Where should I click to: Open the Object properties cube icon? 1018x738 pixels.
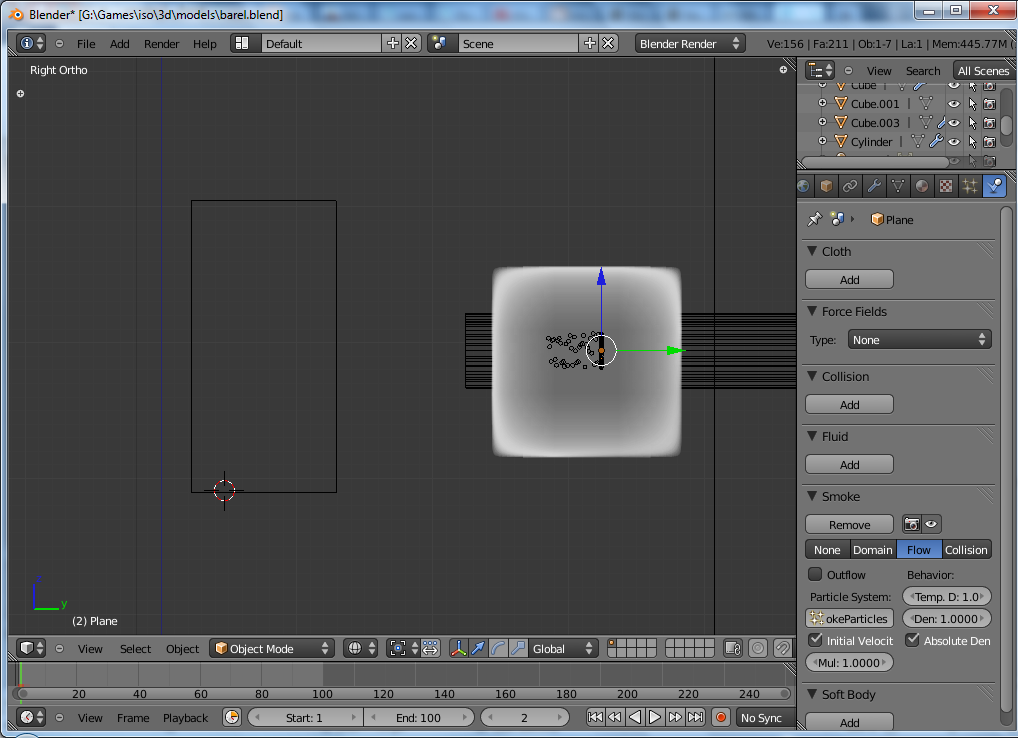[826, 186]
